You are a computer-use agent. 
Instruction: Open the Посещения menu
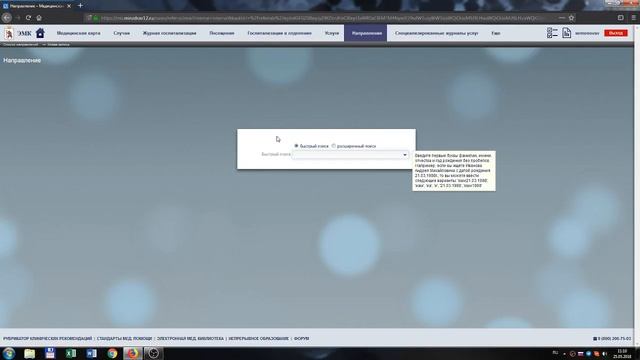pyautogui.click(x=222, y=33)
